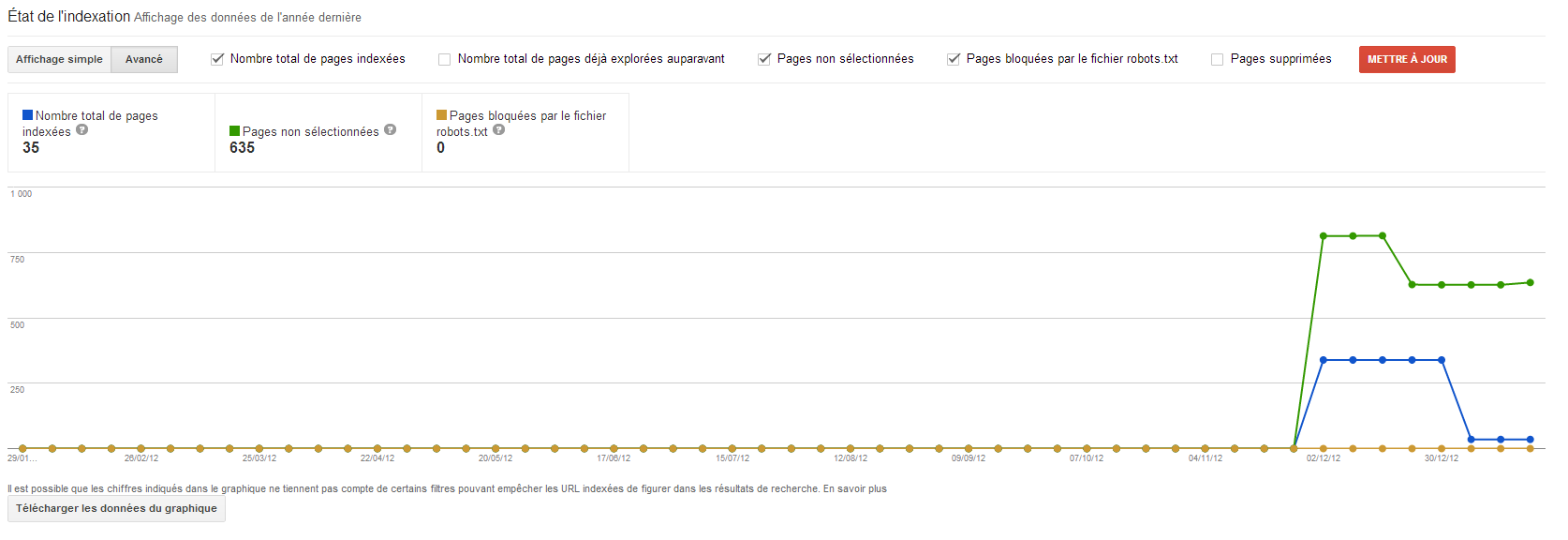Click the orange data point at 25/03/12

259,448
